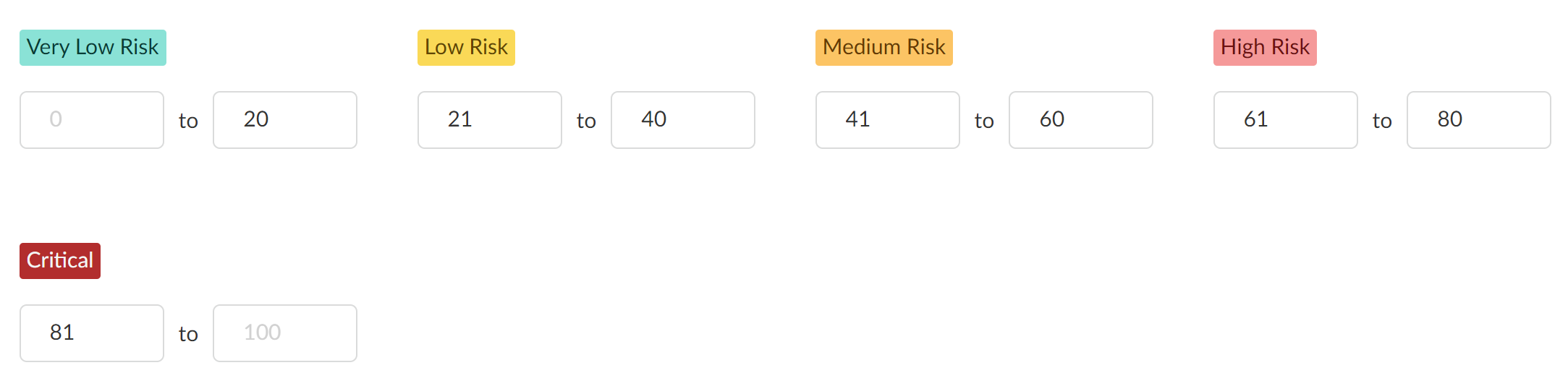Click the Critical maximum field showing 100
Viewport: 1568px width, 373px height.
284,333
